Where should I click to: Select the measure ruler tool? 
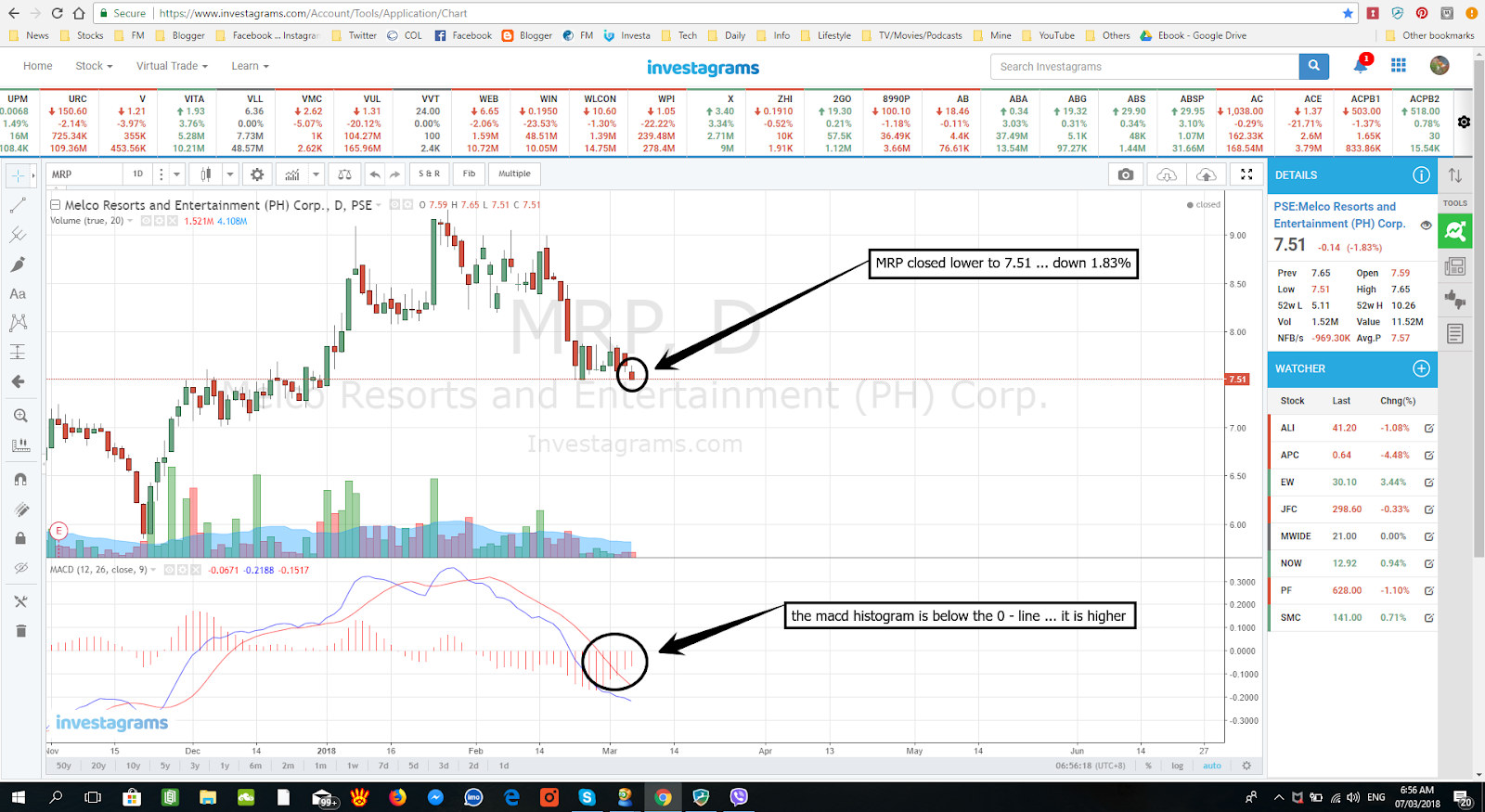pyautogui.click(x=20, y=445)
